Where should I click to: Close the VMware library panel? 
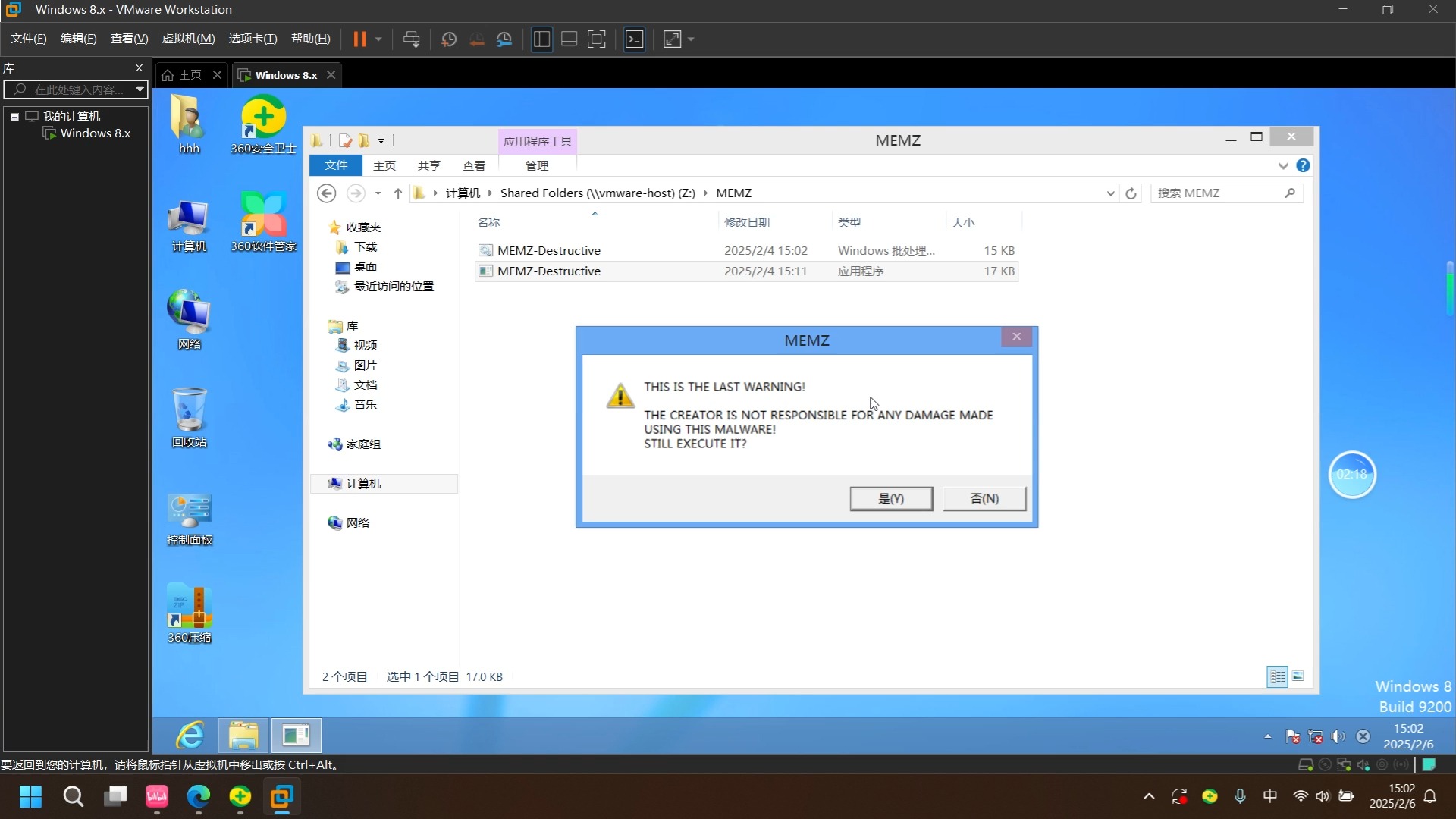click(139, 67)
